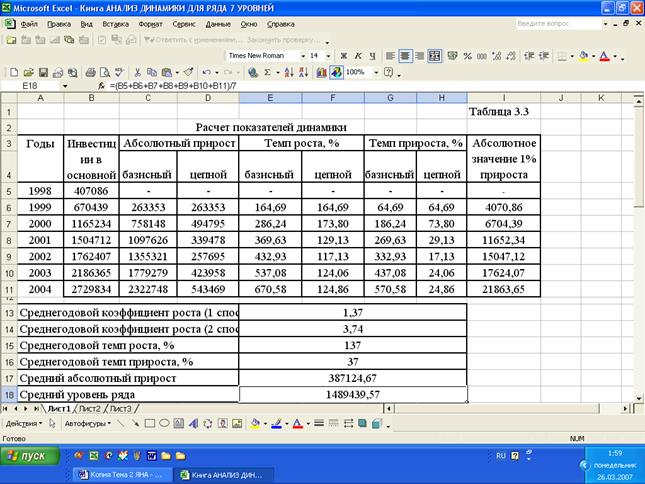Toggle the Drawing toolbar button
Viewport: 645px width, 484px height.
click(336, 73)
